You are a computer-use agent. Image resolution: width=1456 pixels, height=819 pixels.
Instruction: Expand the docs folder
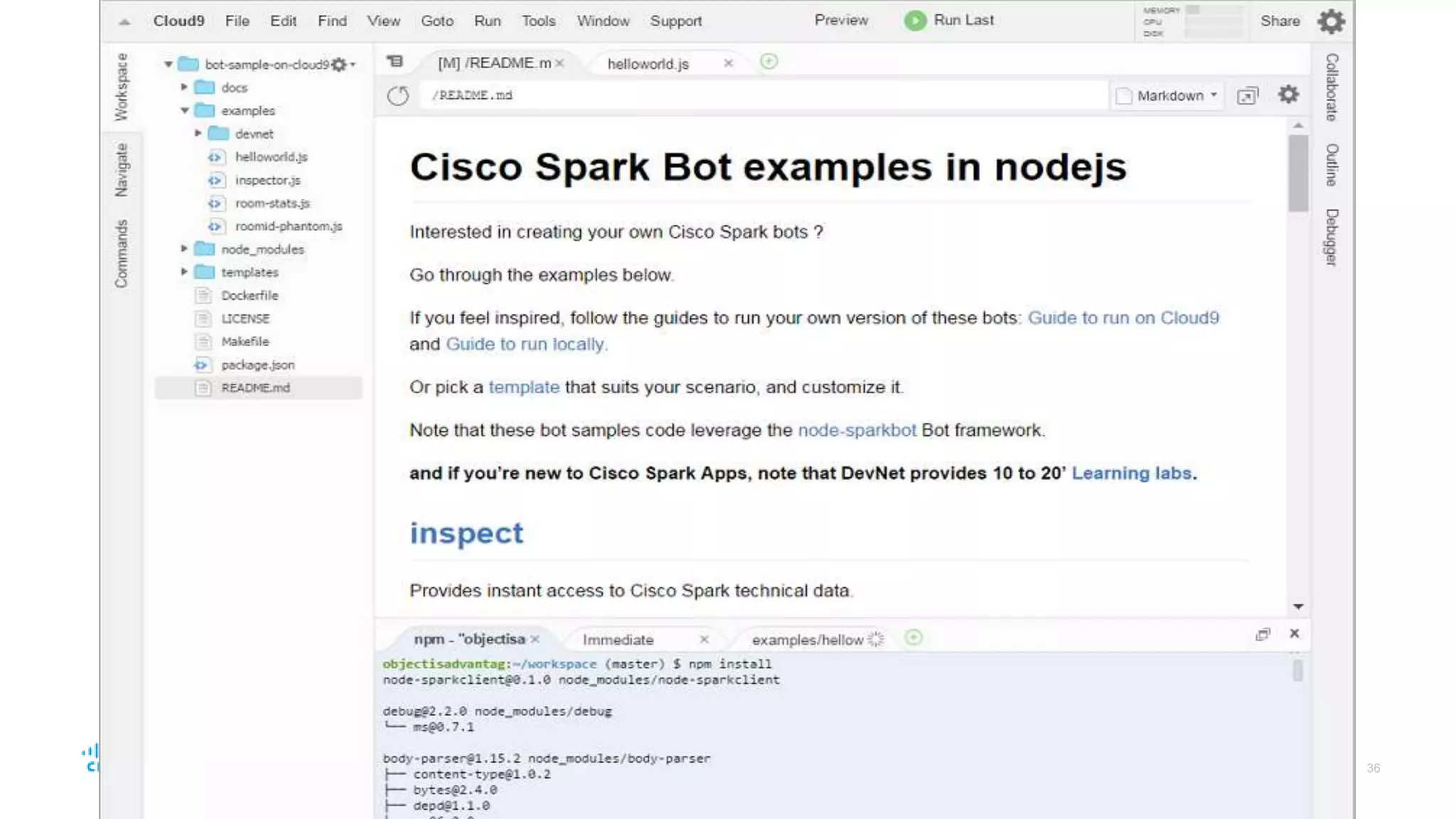coord(184,87)
